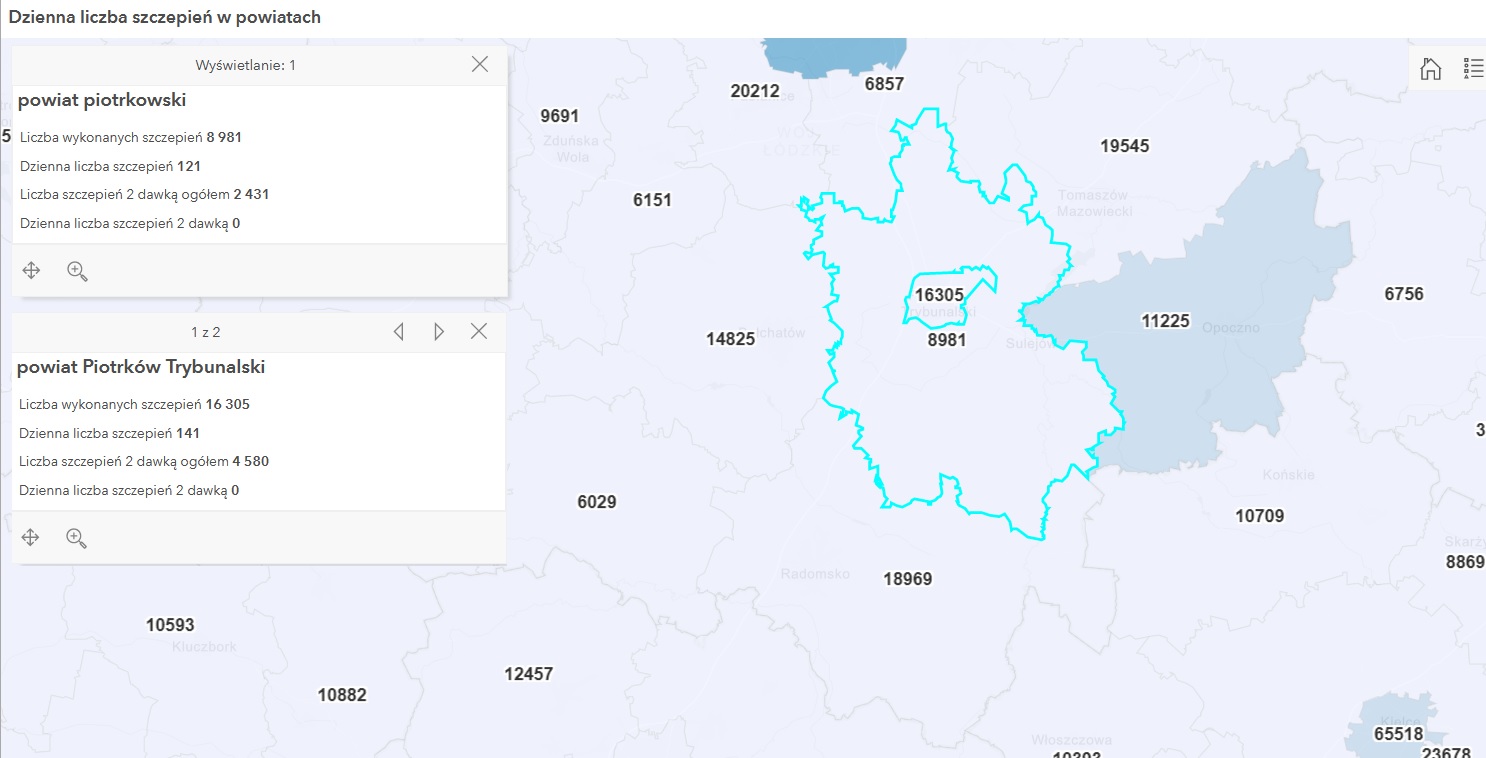The image size is (1486, 758).
Task: Click the 8981 value on map
Action: (946, 340)
